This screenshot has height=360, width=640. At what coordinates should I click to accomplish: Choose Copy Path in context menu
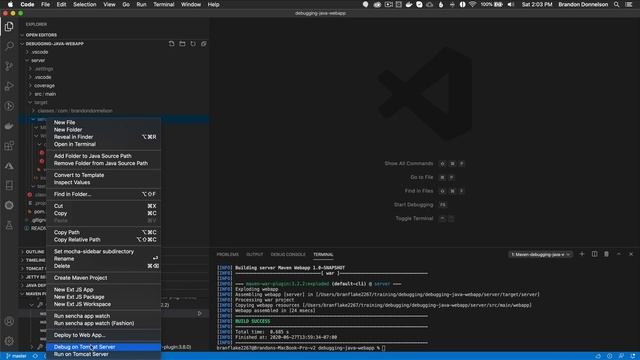coord(104,232)
